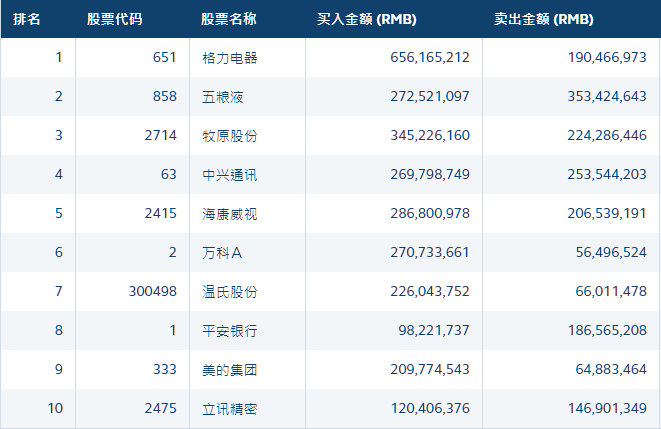Click rank number 10
661x429 pixels.
[55, 408]
